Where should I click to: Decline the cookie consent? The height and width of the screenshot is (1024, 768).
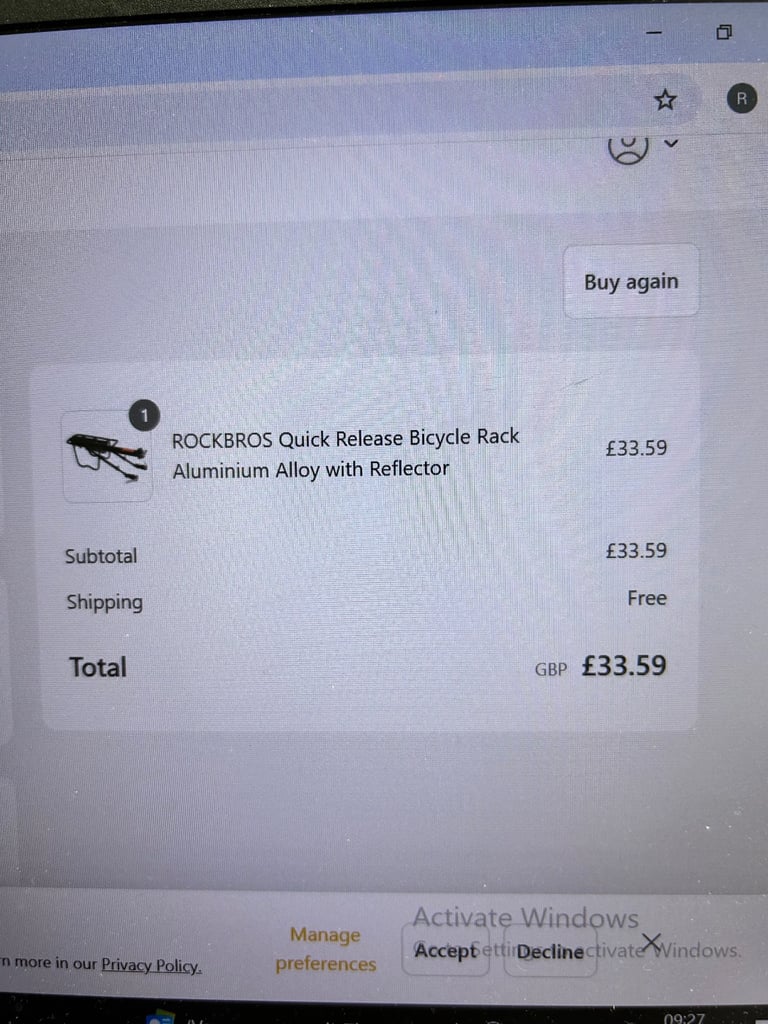tap(550, 952)
